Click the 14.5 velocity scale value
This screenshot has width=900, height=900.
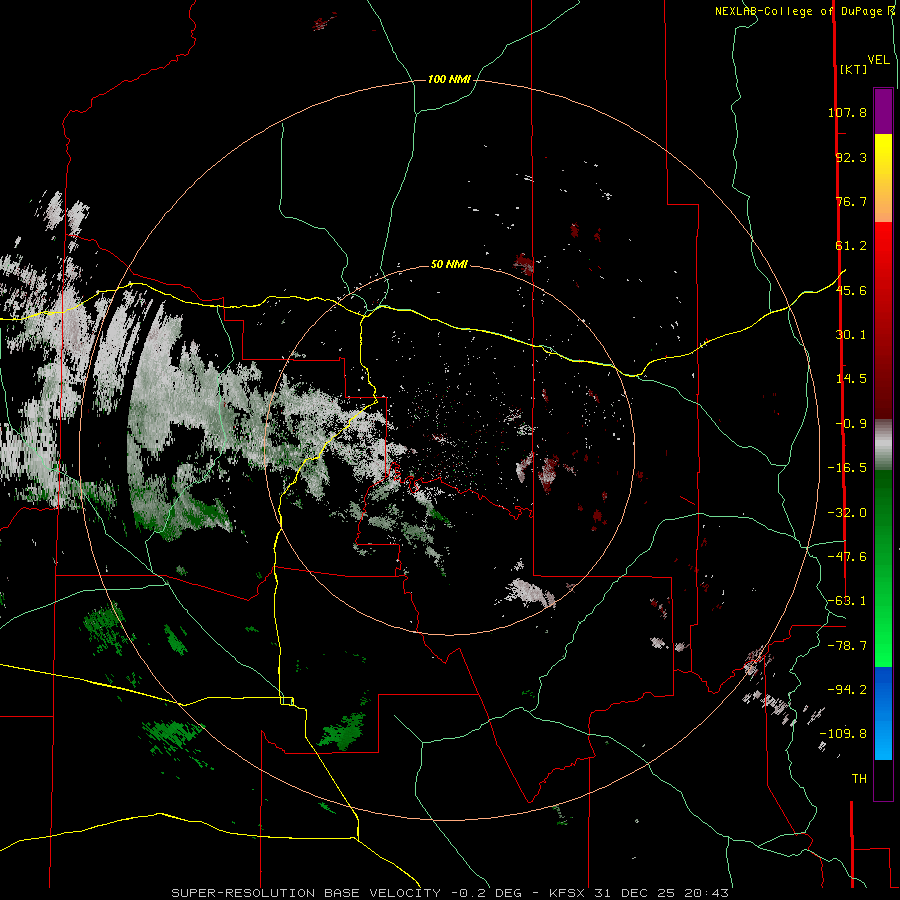(x=851, y=379)
